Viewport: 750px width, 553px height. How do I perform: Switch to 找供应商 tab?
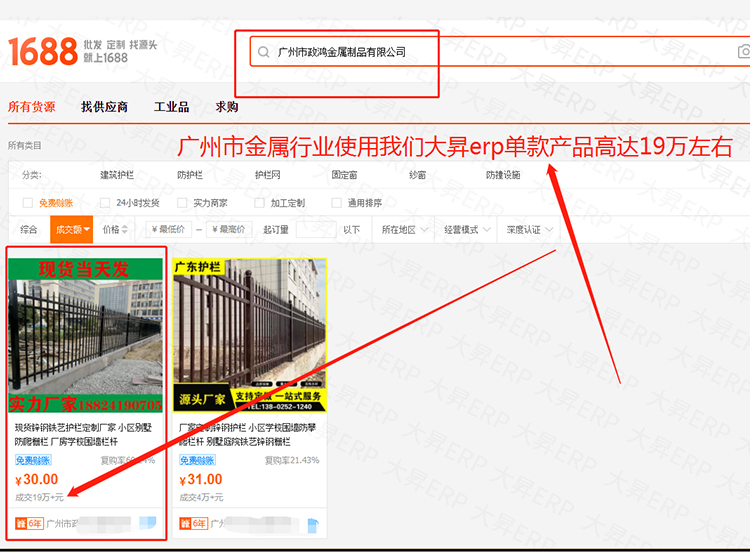click(x=104, y=107)
